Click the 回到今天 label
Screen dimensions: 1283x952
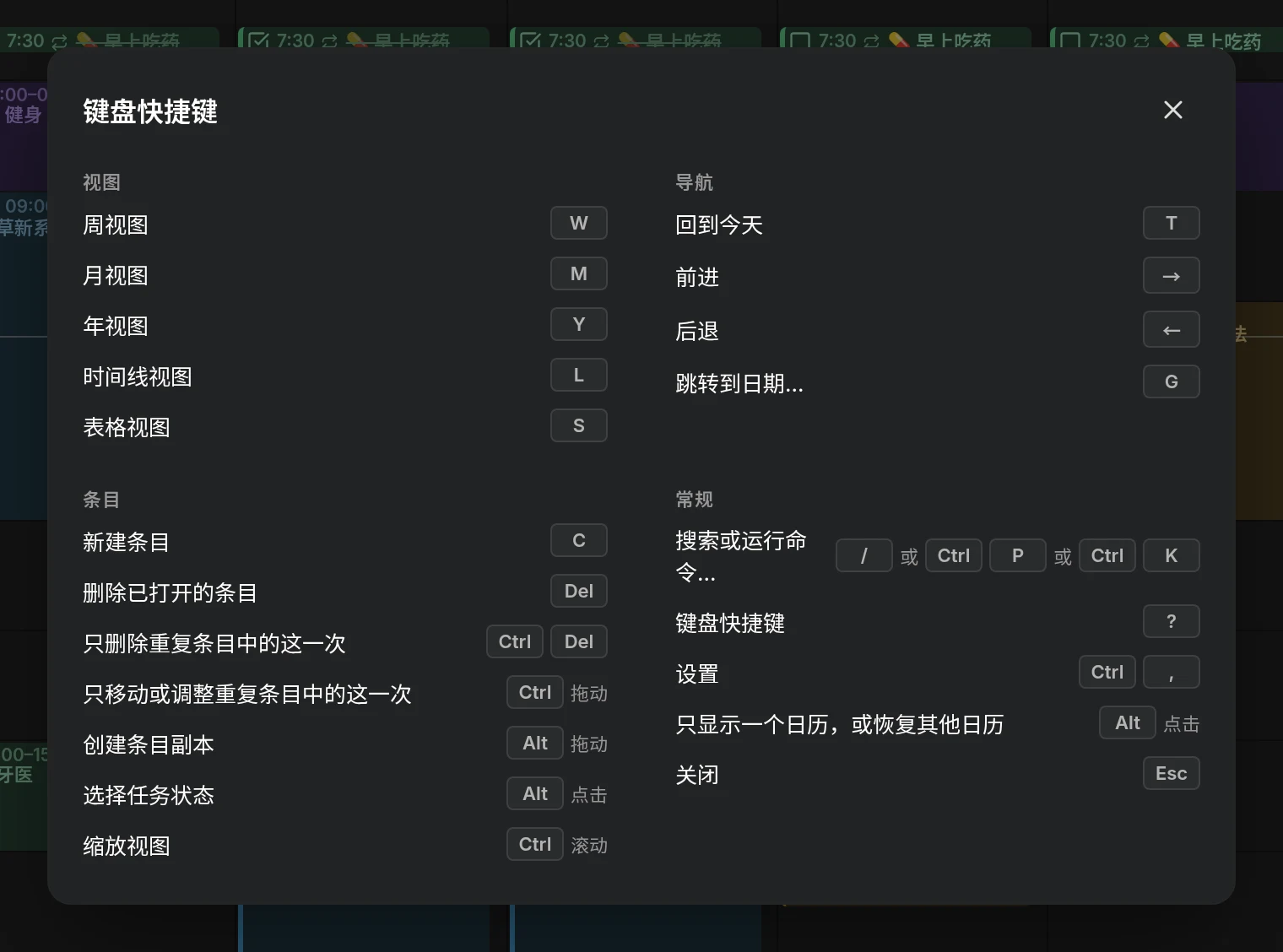click(719, 225)
